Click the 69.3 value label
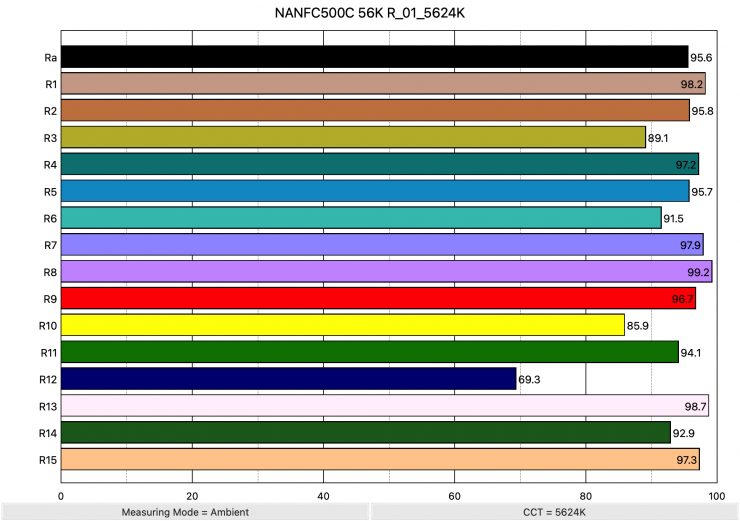The height and width of the screenshot is (521, 740). (531, 379)
